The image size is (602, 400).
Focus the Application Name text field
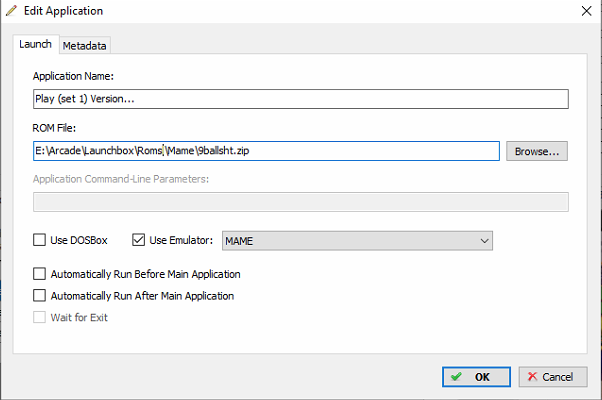[301, 99]
